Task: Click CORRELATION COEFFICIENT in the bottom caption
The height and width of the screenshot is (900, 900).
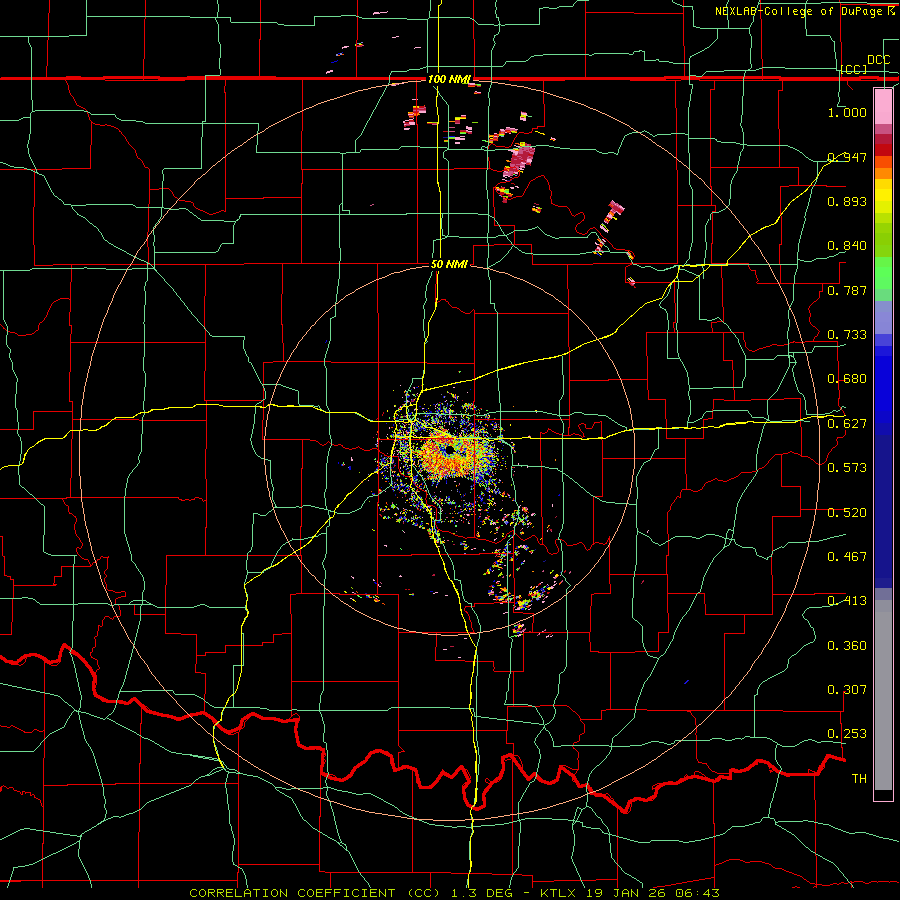Action: 292,893
